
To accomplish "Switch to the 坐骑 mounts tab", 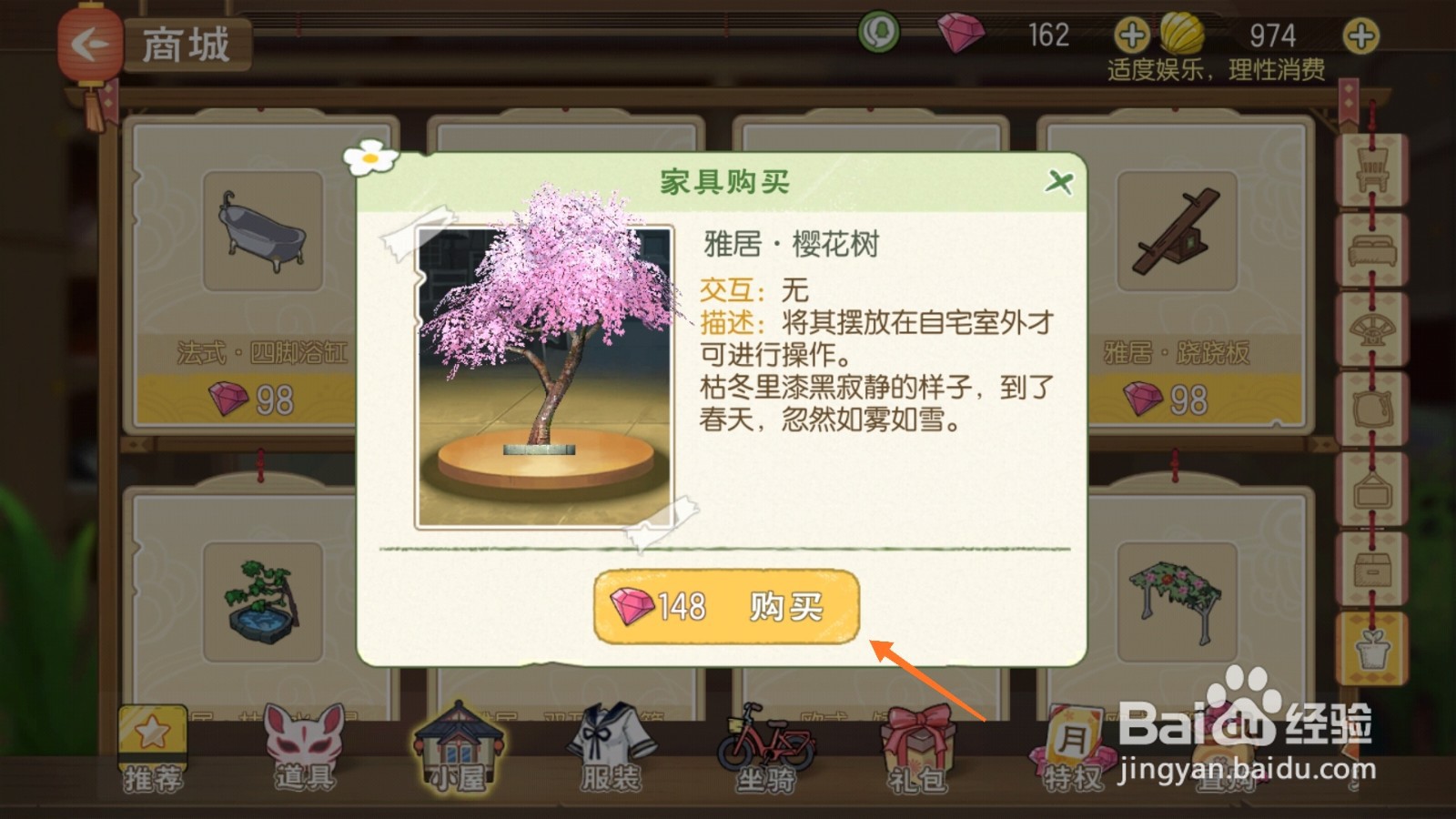I will (765, 749).
